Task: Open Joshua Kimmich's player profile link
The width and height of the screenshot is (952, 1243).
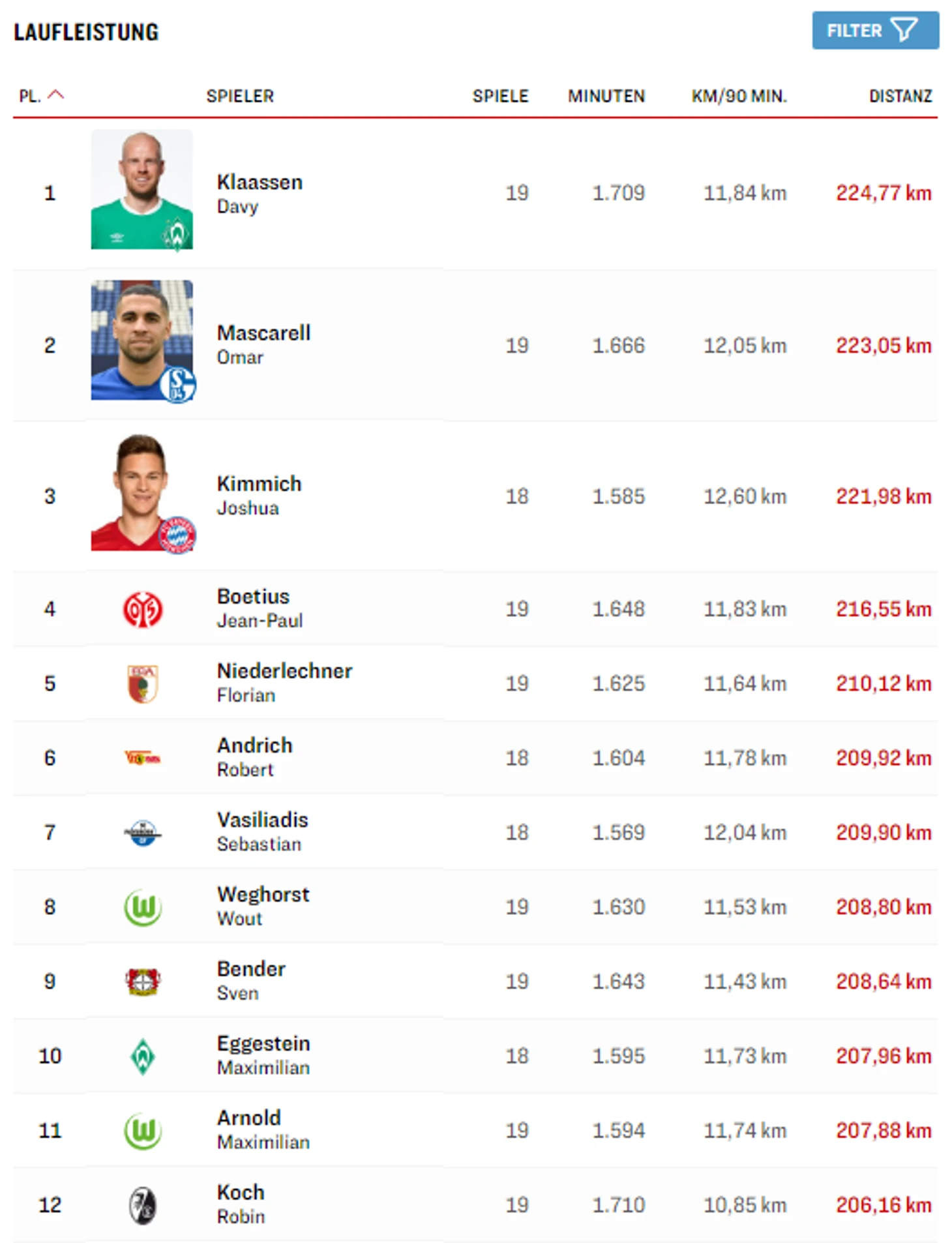Action: click(259, 485)
